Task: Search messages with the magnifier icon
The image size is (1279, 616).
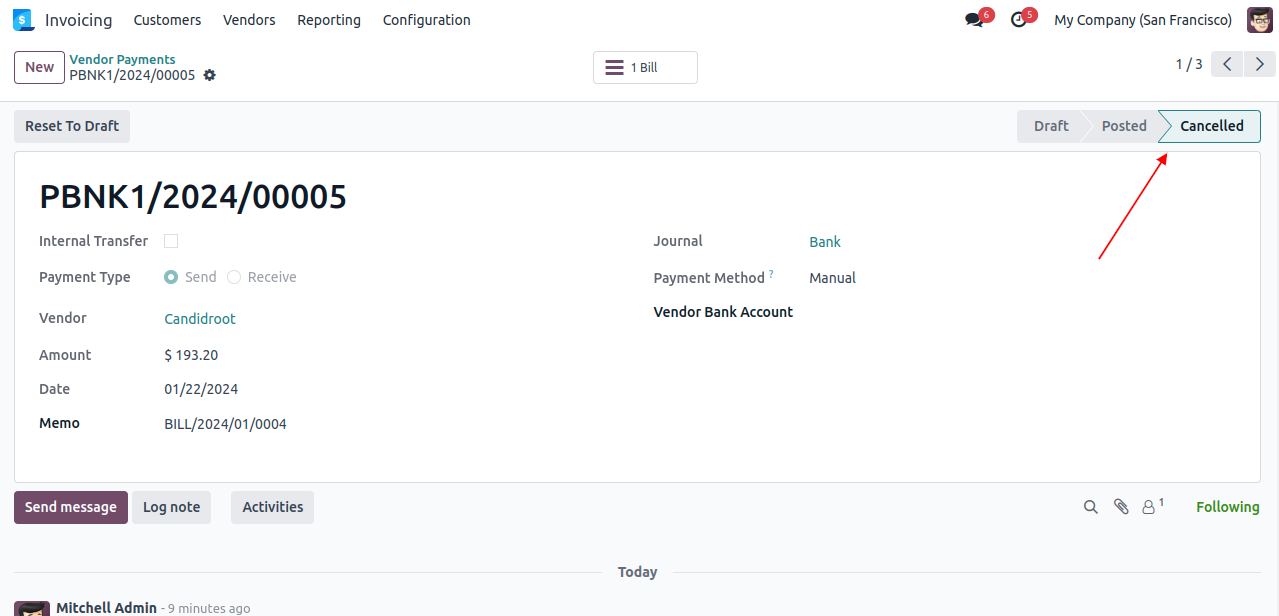Action: [x=1091, y=507]
